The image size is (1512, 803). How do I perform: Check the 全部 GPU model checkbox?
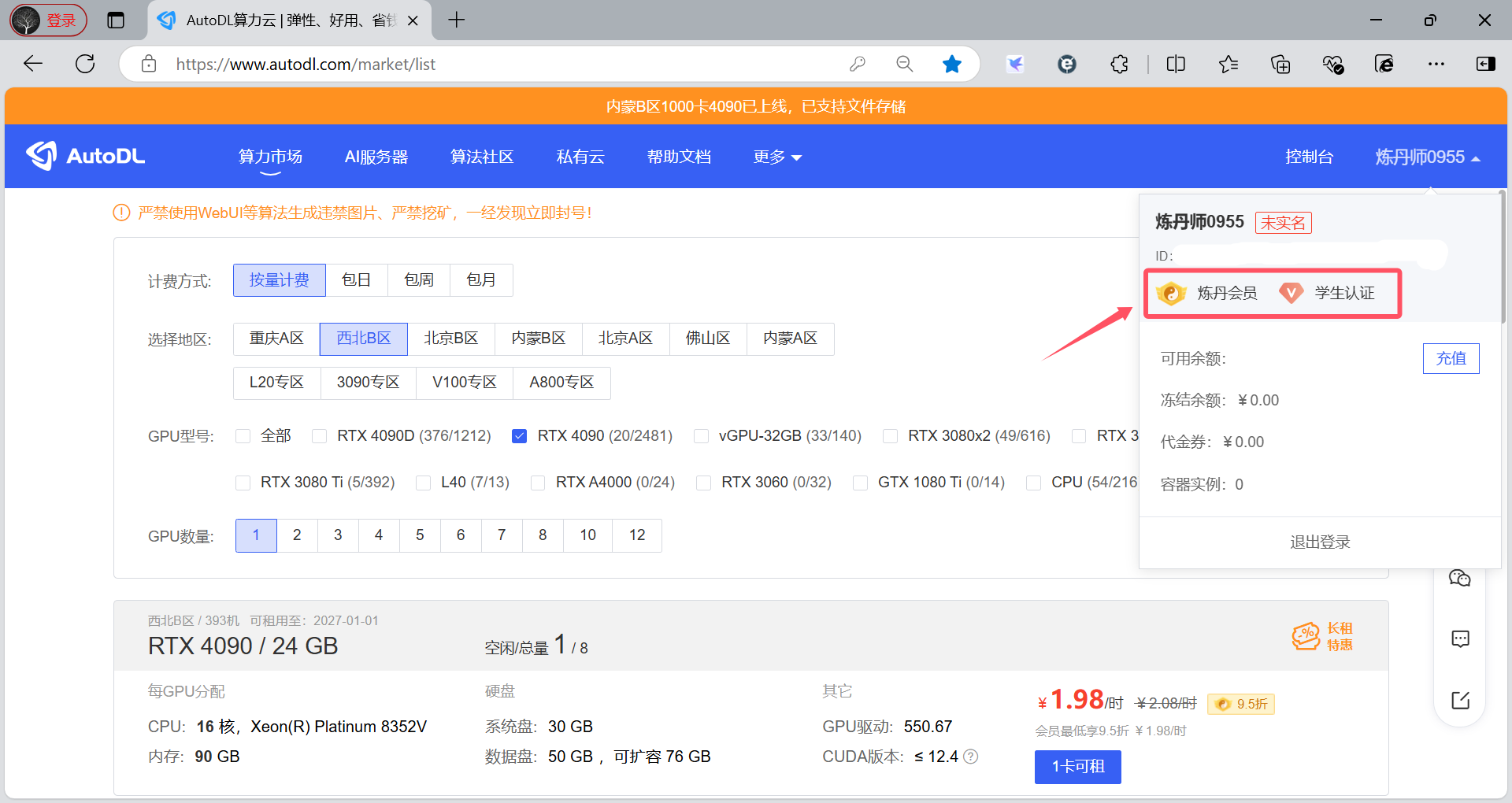tap(243, 436)
